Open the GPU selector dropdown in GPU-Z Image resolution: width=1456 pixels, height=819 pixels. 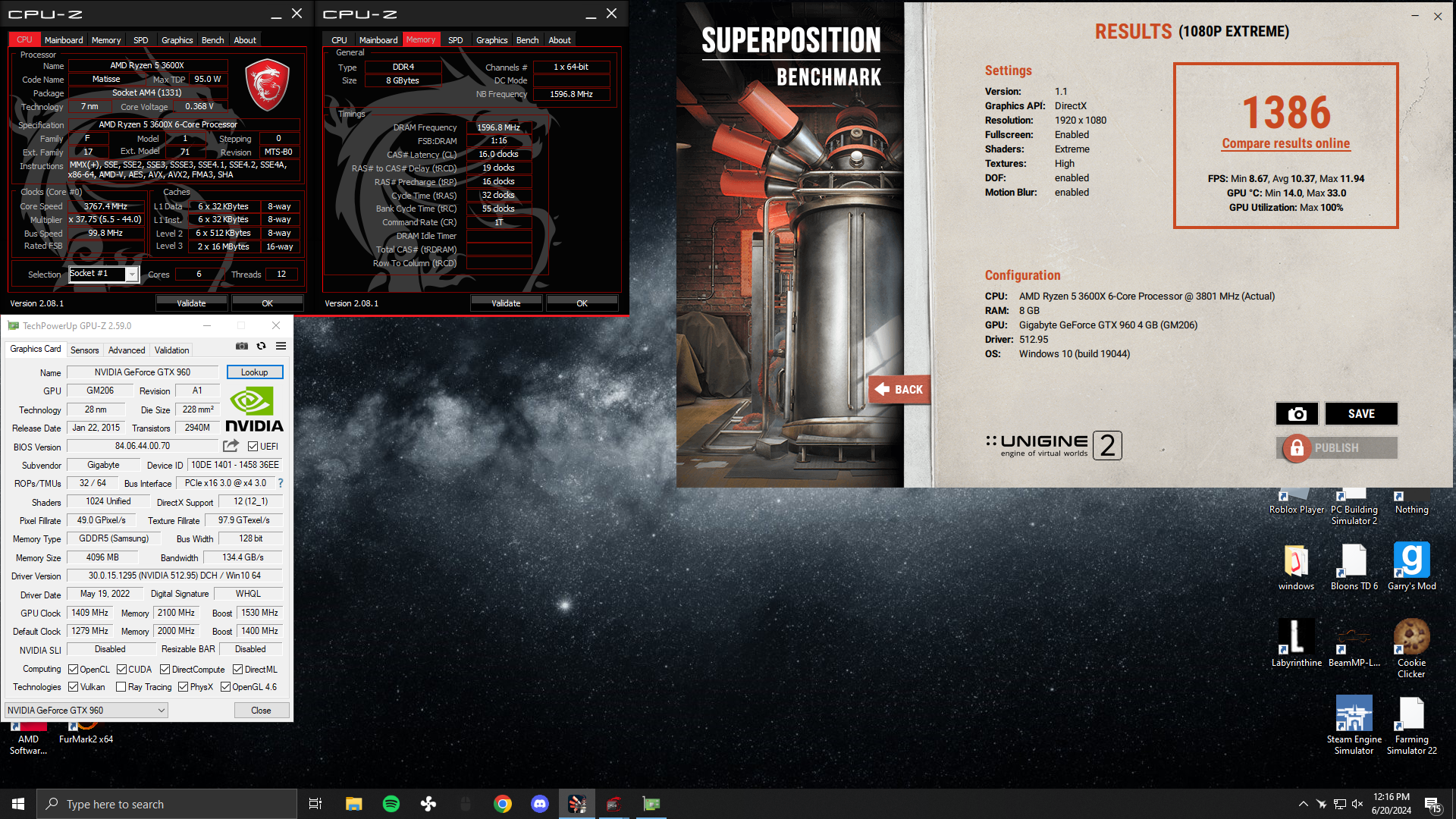point(86,711)
